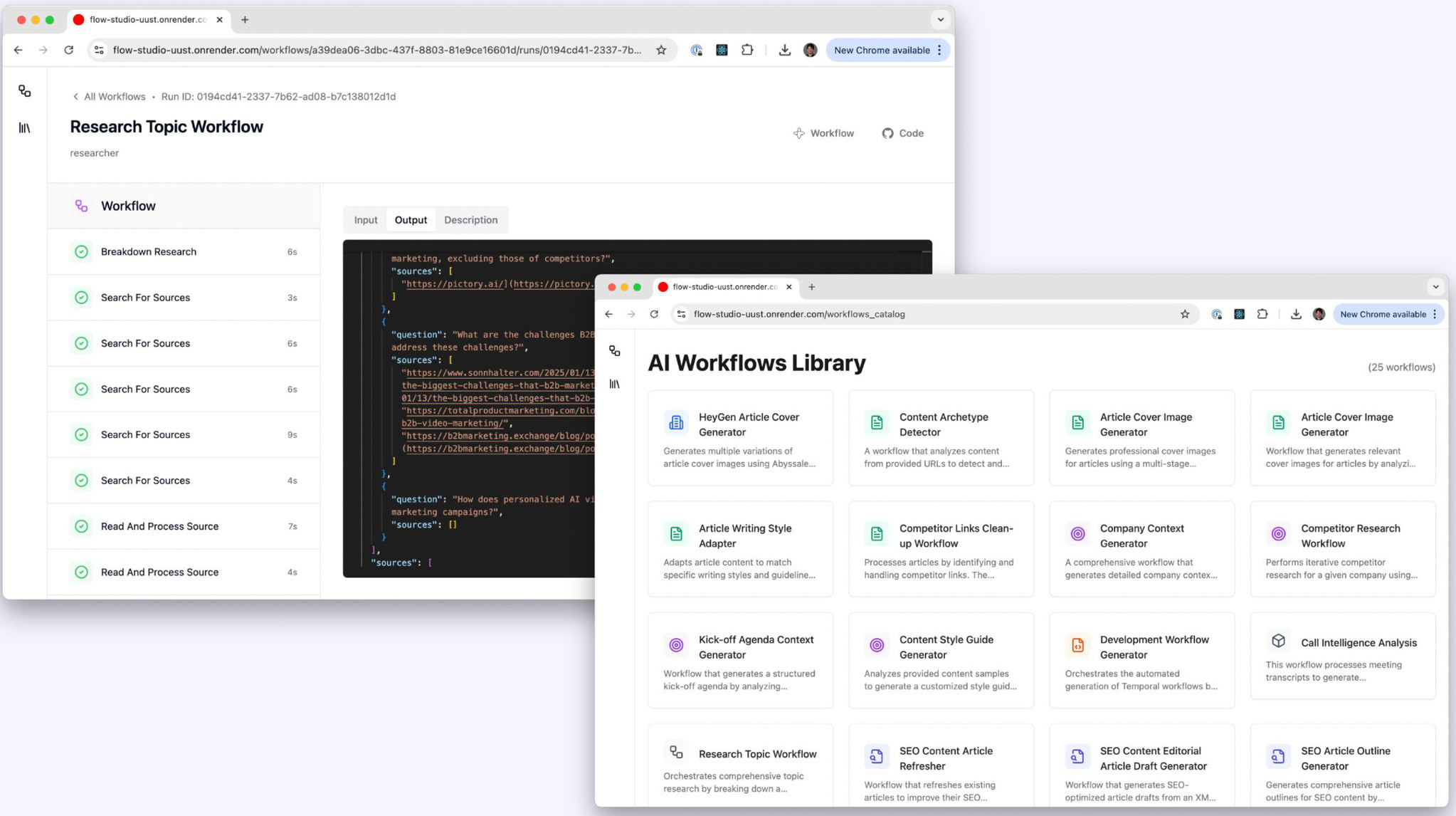
Task: Open Content Style Guide Generator card
Action: (941, 660)
